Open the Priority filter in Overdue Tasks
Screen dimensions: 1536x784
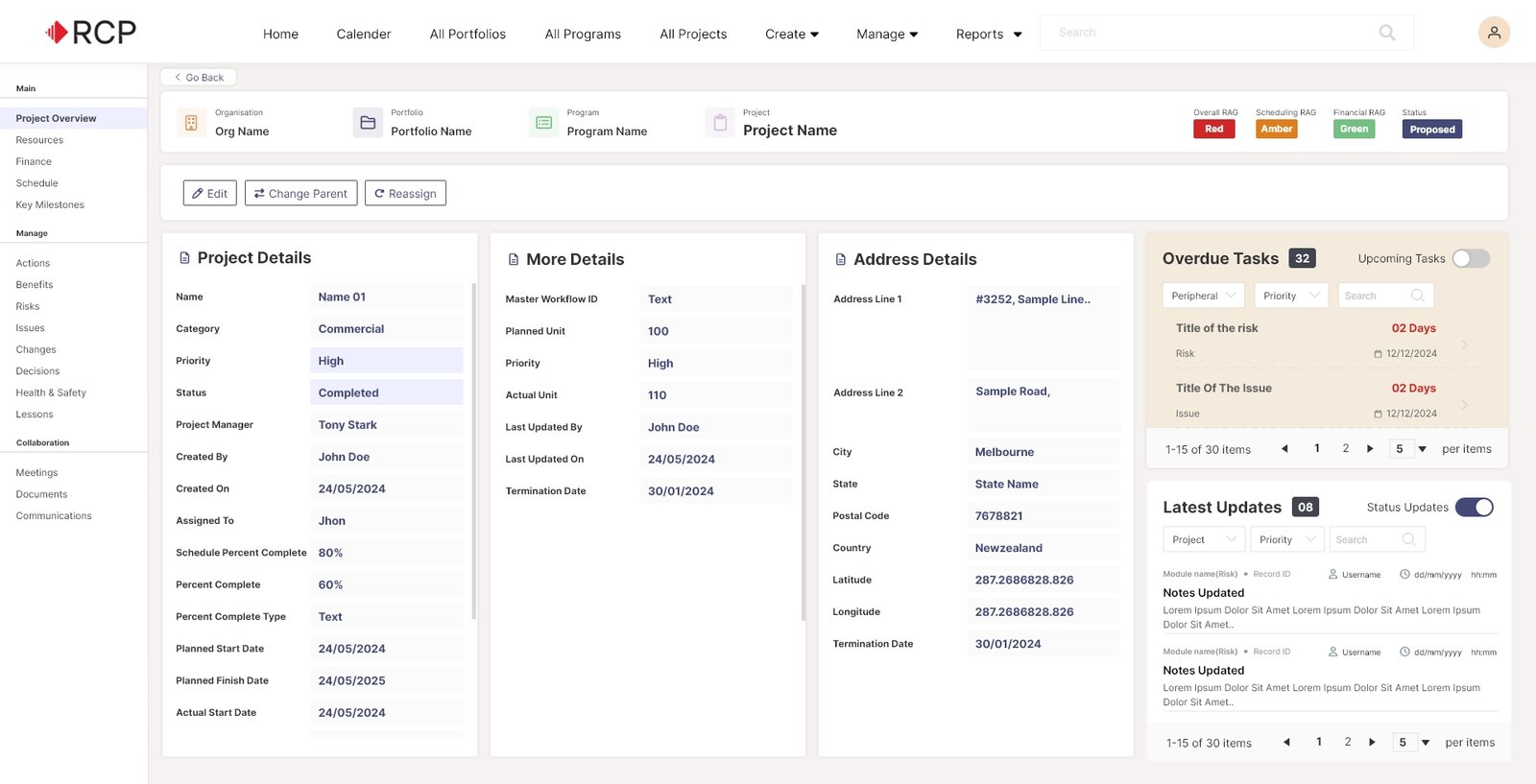pos(1291,296)
